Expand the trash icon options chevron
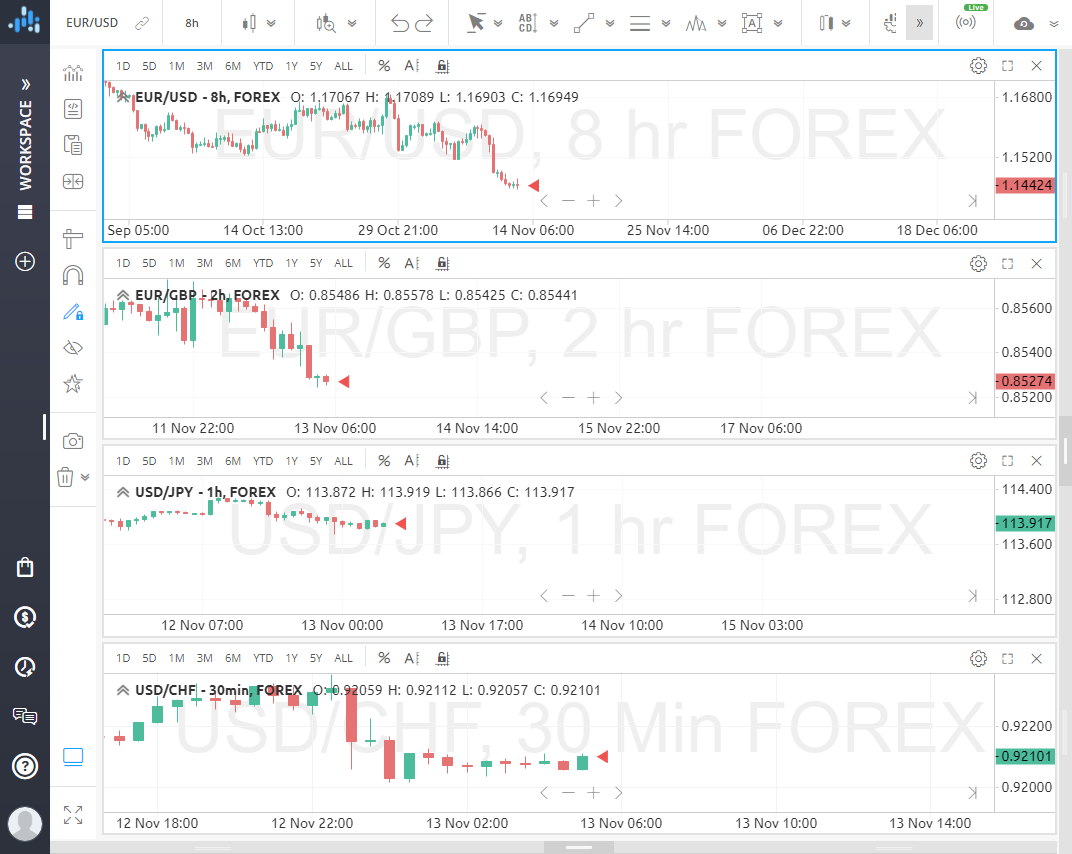Viewport: 1072px width, 854px height. coord(86,477)
